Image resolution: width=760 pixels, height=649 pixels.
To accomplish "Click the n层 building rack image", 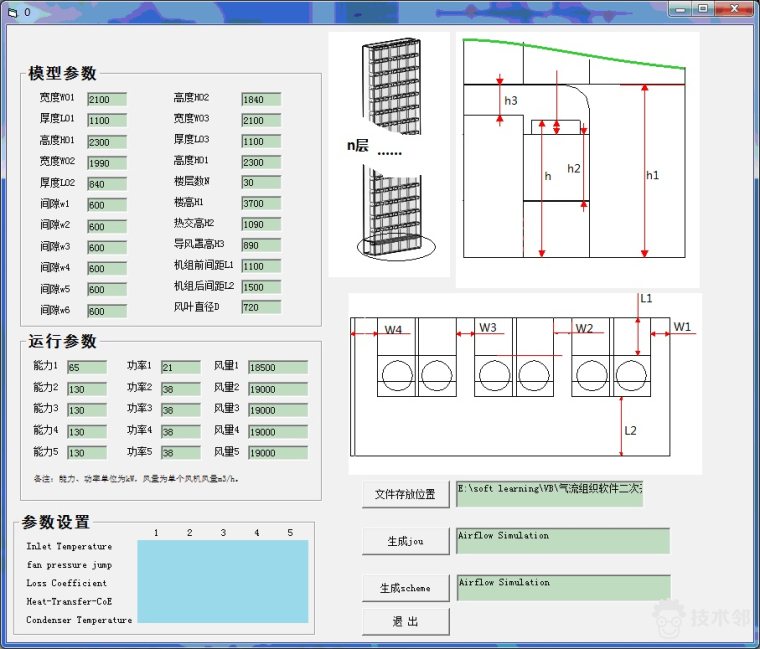I will point(389,155).
